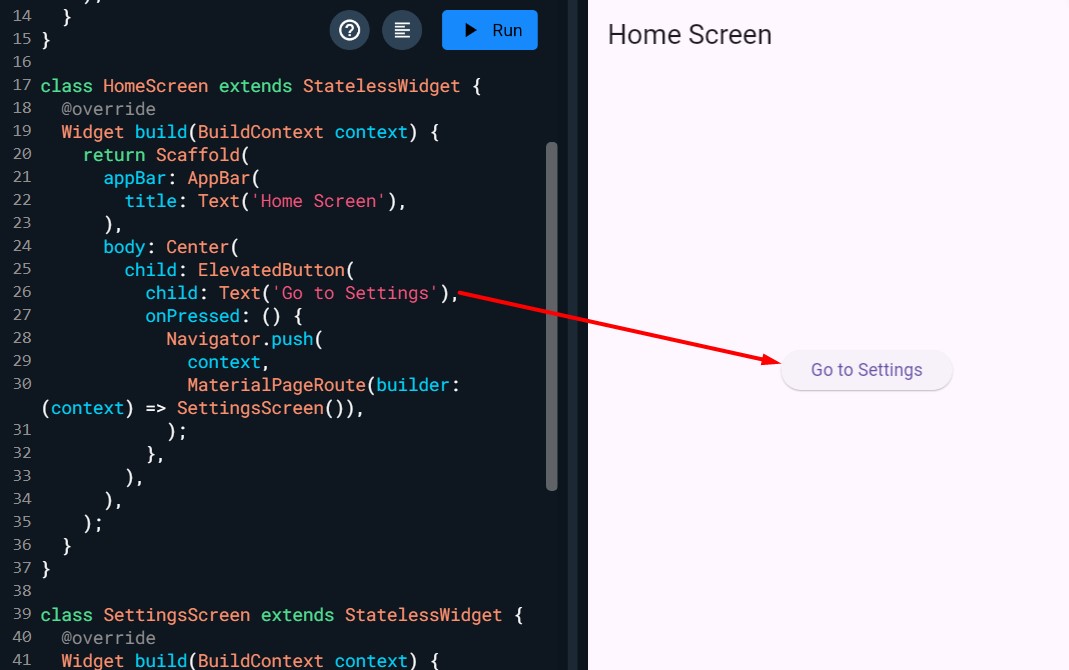Click the code editor vertical scrollbar

click(552, 316)
